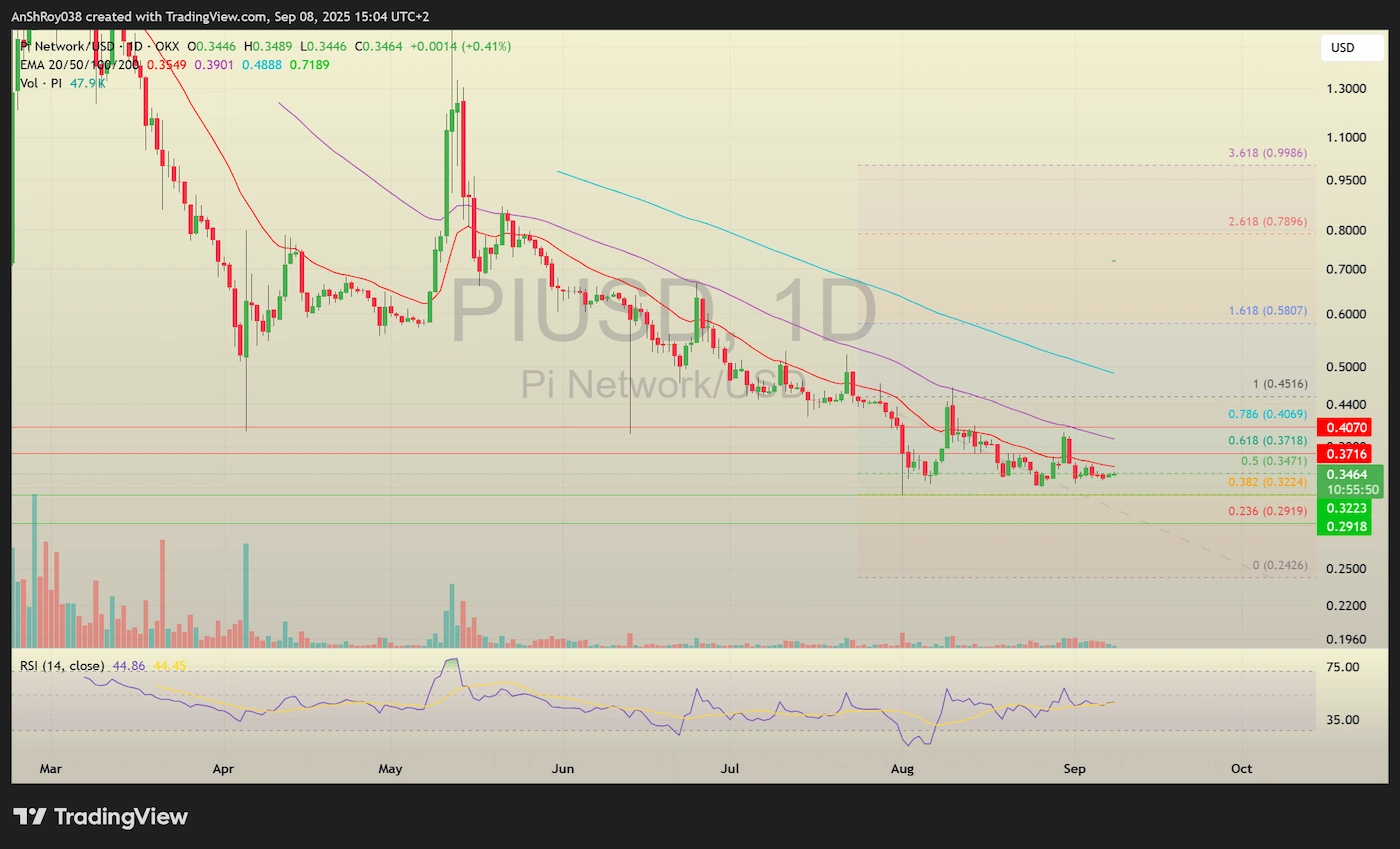Click the 3.618 (0.9986) Fibonacci label

tap(1266, 153)
